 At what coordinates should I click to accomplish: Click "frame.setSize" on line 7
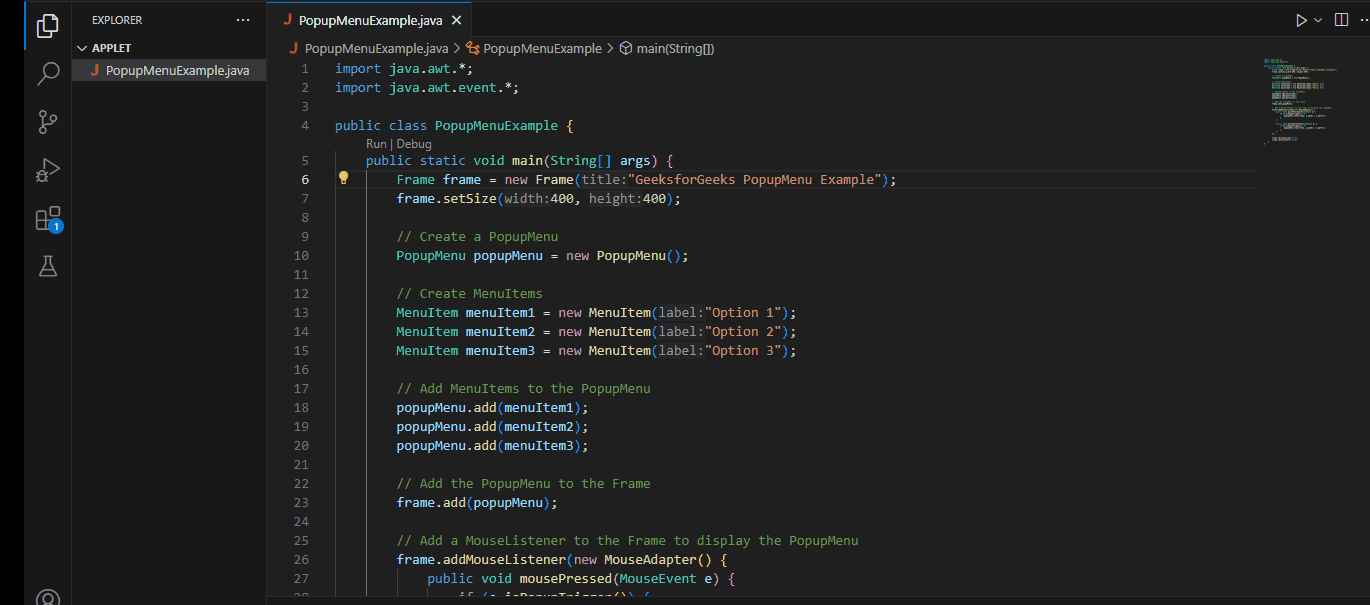[x=446, y=198]
